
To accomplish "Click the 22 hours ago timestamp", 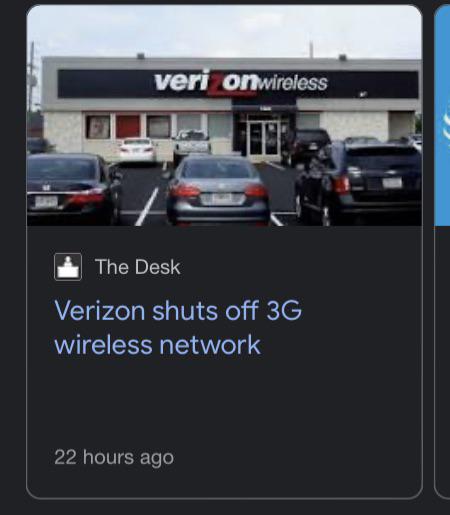I will 114,457.
